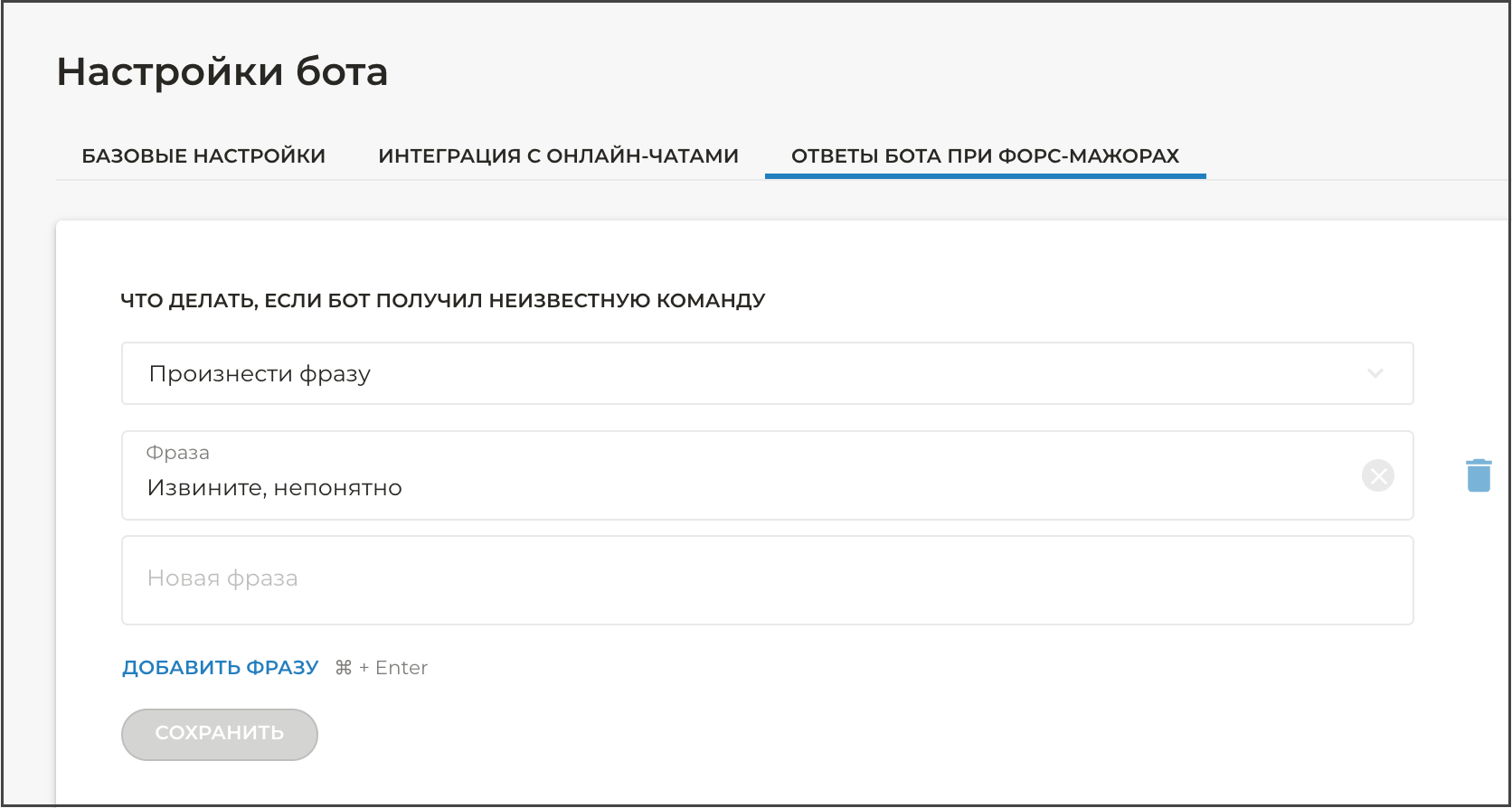Viewport: 1512px width, 808px height.
Task: Click the 'Извините, непонятно' phrase text
Action: click(x=275, y=488)
